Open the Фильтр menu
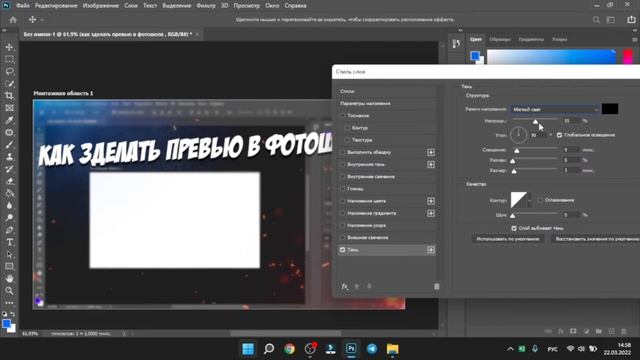Image resolution: width=640 pixels, height=360 pixels. (206, 6)
